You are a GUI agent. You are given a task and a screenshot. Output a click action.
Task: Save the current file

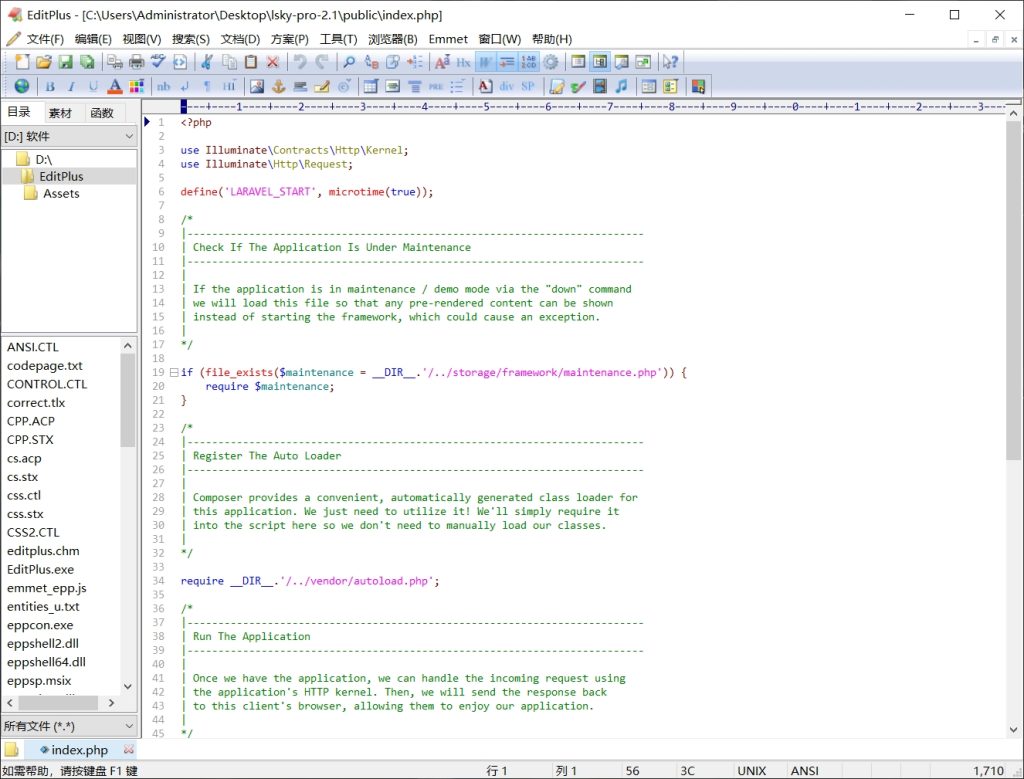pos(65,61)
